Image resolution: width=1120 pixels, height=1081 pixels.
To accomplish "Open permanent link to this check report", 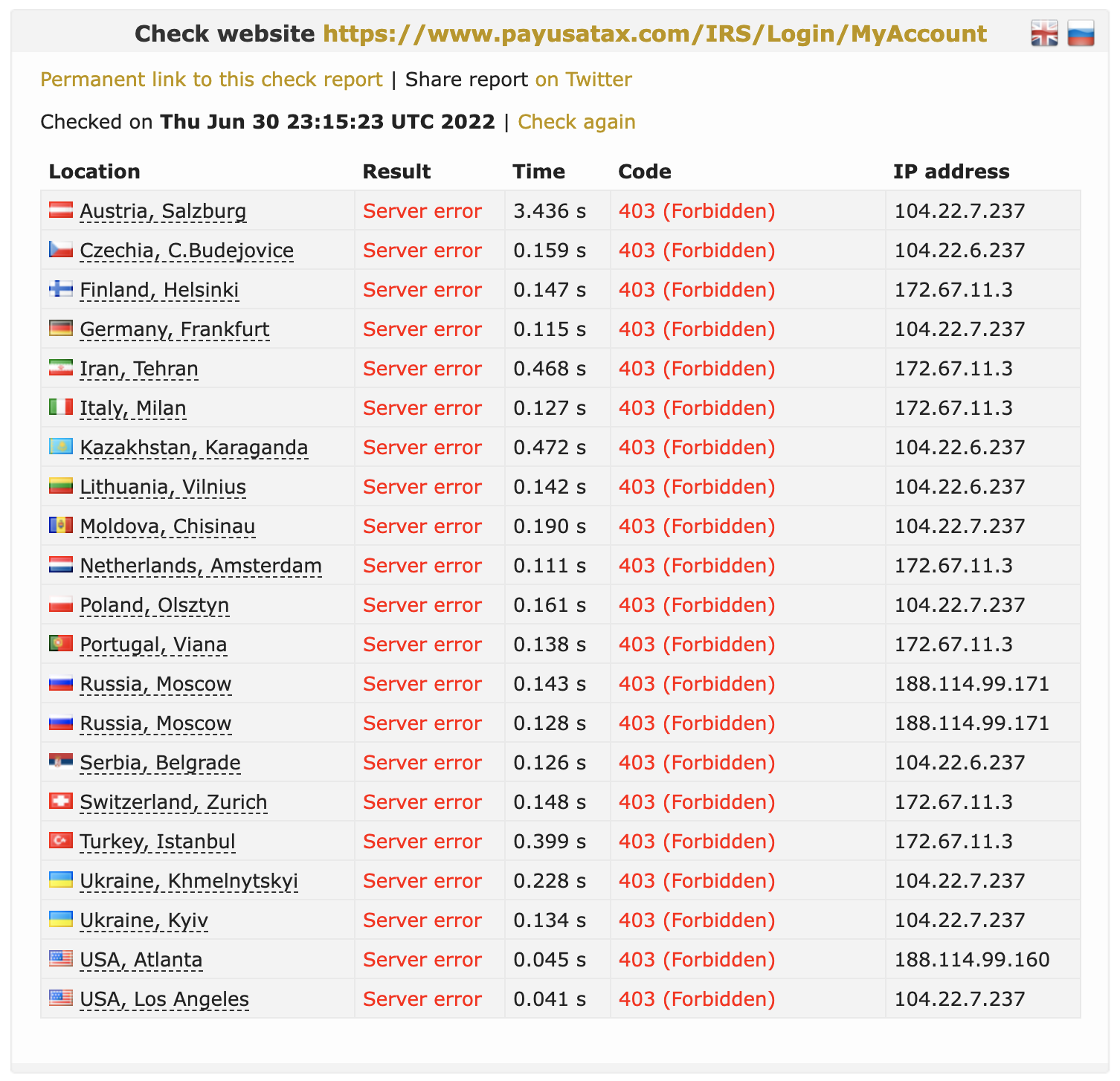I will pos(211,80).
